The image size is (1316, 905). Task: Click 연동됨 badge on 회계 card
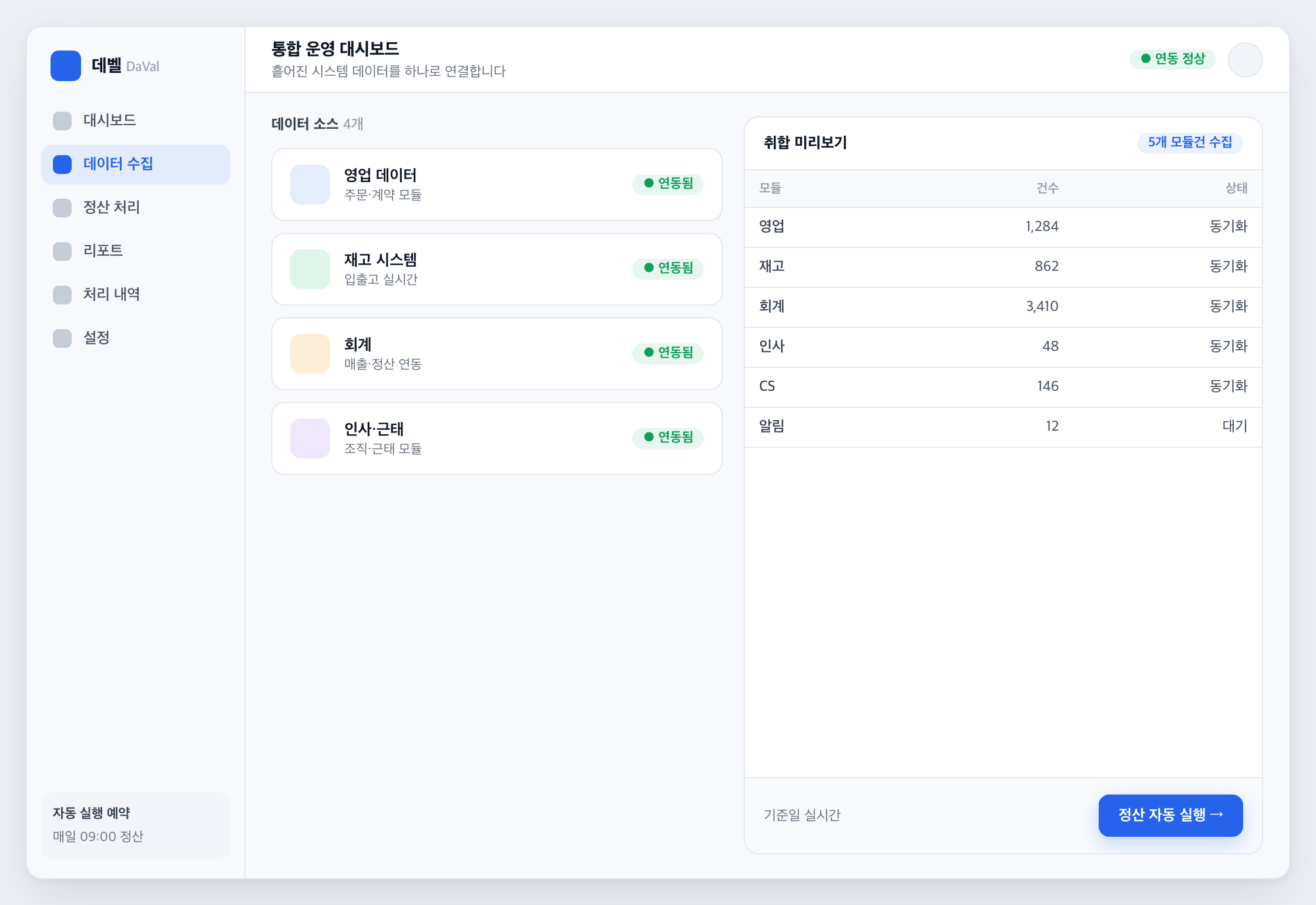pos(668,353)
